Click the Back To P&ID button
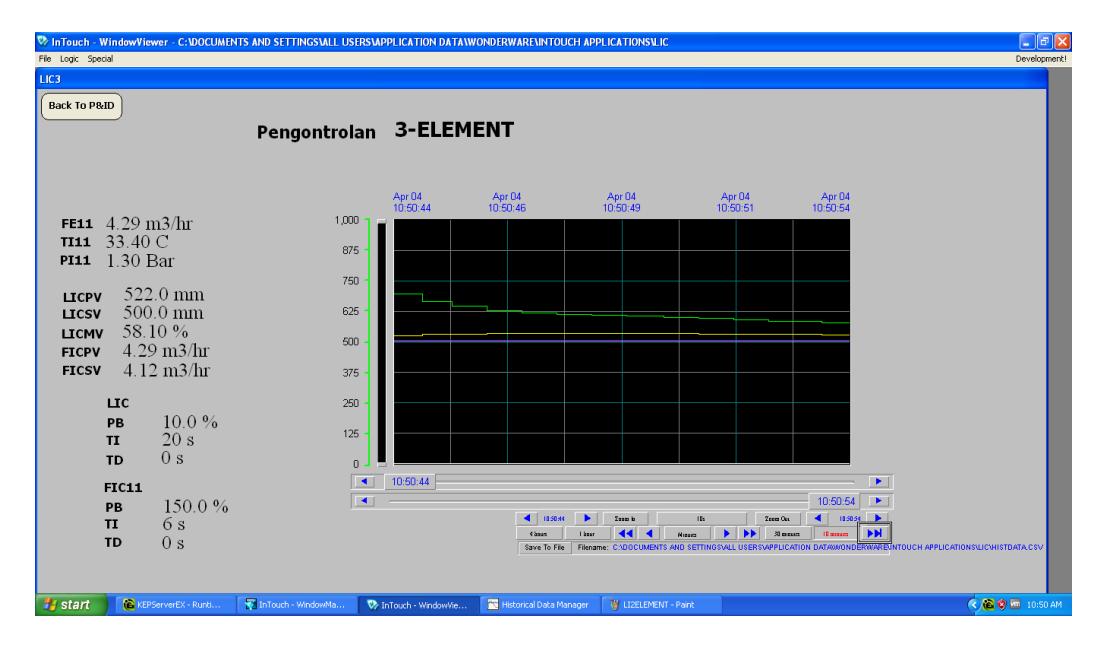 click(82, 106)
